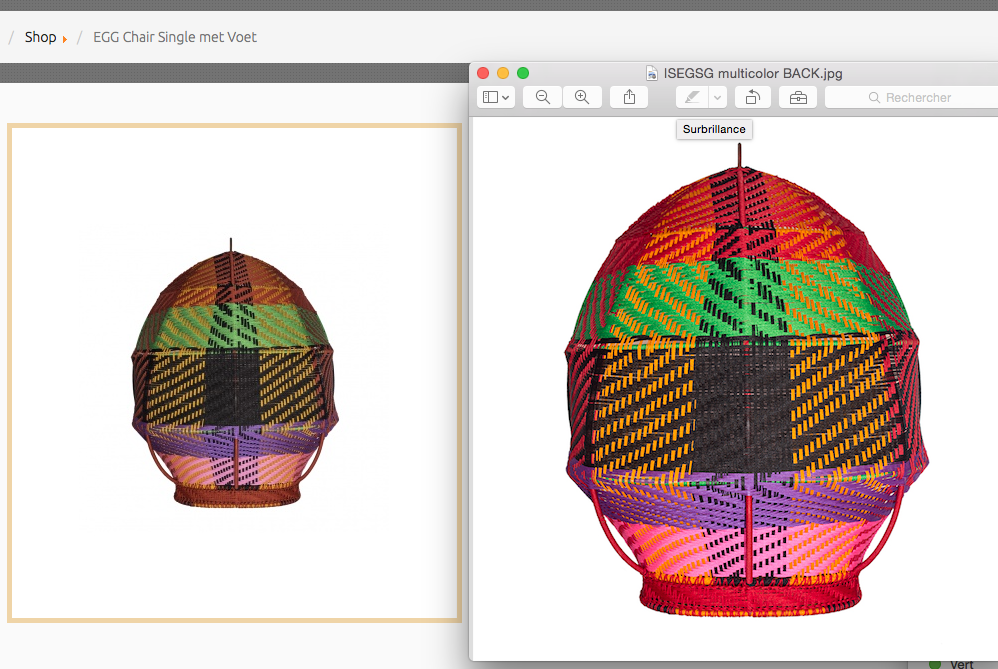Viewport: 998px width, 669px height.
Task: Click the zoom out magnifier in Preview
Action: coord(542,97)
